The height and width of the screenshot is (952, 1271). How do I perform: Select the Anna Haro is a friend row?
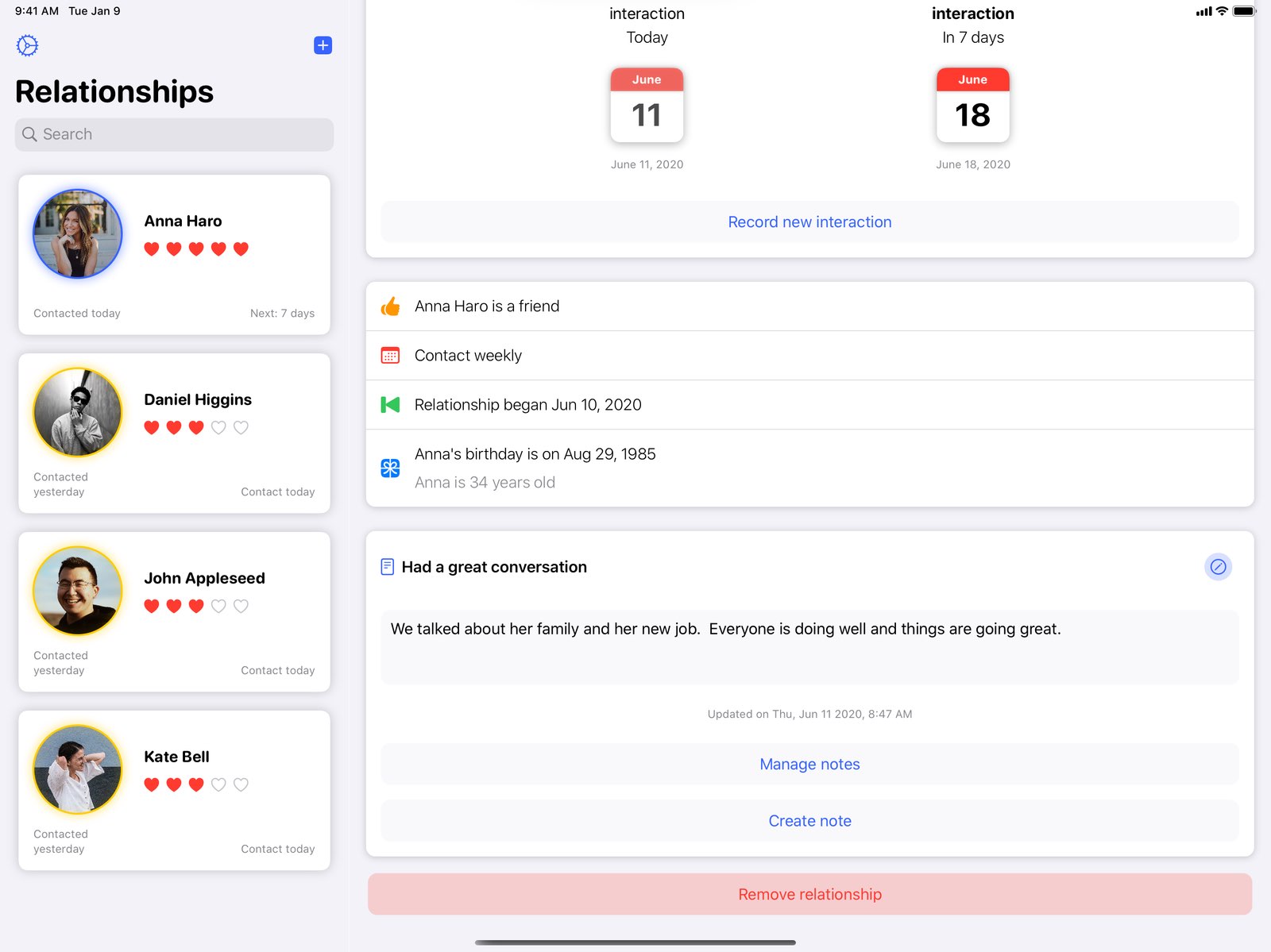pos(809,306)
